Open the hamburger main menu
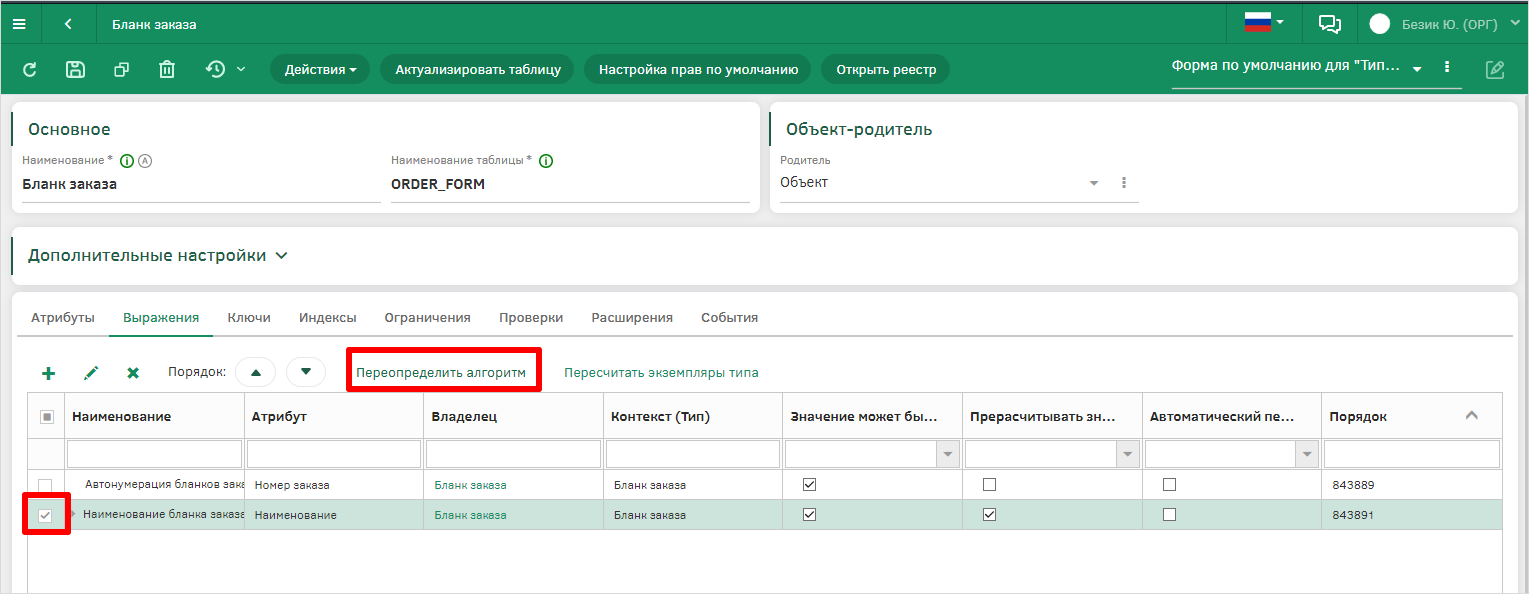This screenshot has width=1529, height=594. coord(19,24)
